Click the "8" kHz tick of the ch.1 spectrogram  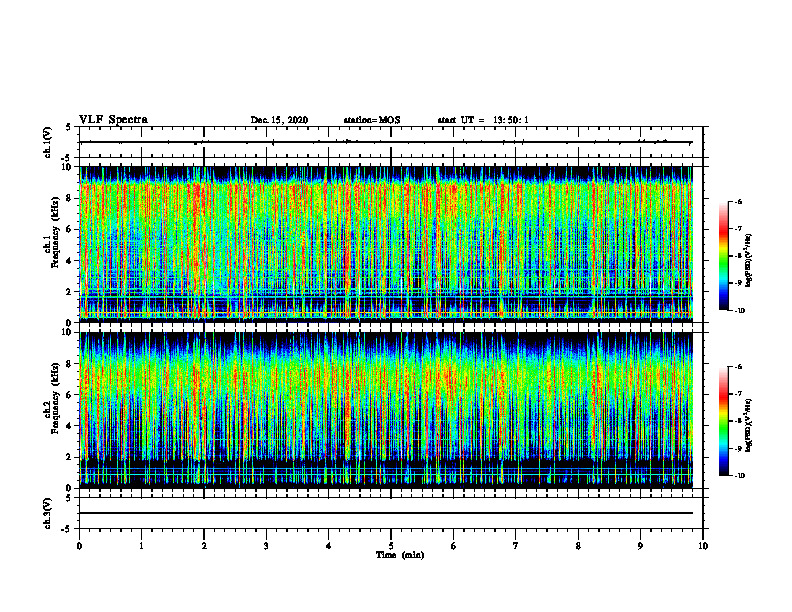[70, 198]
